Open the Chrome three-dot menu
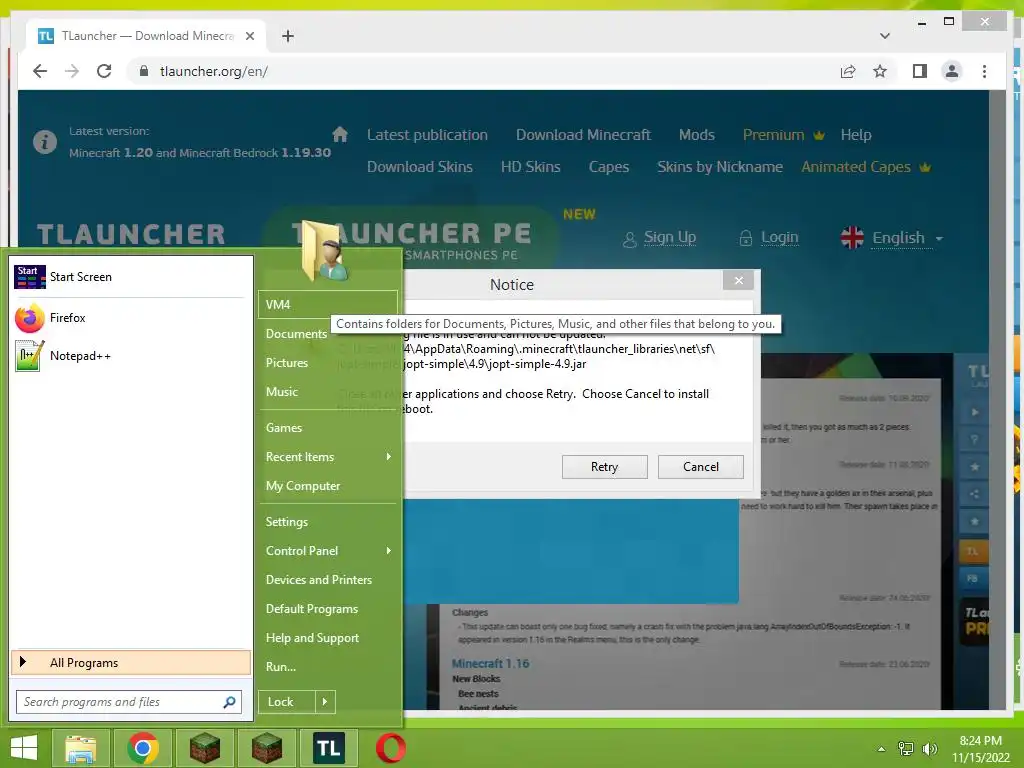The image size is (1024, 768). coord(984,71)
